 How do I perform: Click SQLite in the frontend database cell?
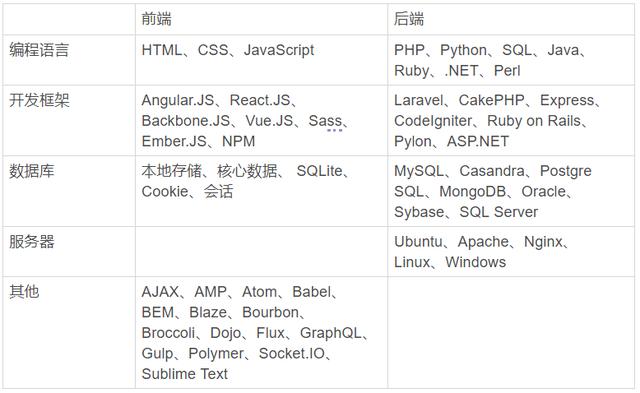pyautogui.click(x=320, y=171)
